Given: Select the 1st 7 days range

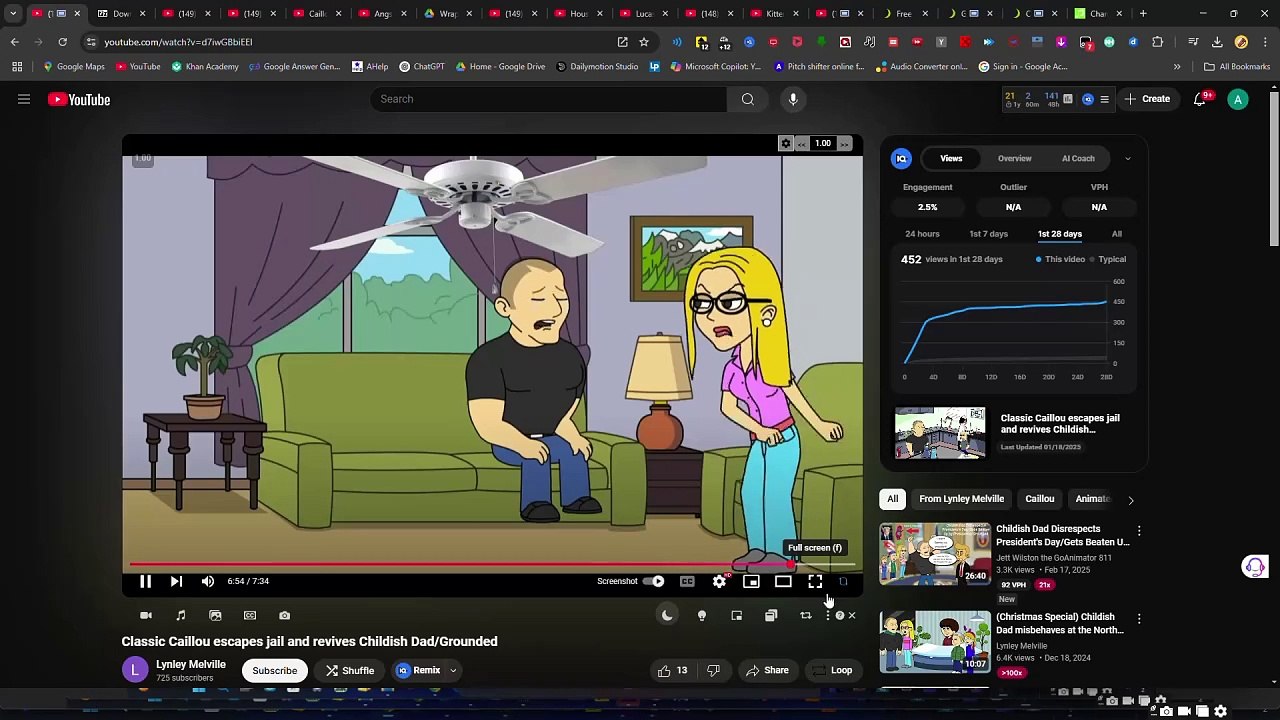Looking at the screenshot, I should pyautogui.click(x=988, y=234).
